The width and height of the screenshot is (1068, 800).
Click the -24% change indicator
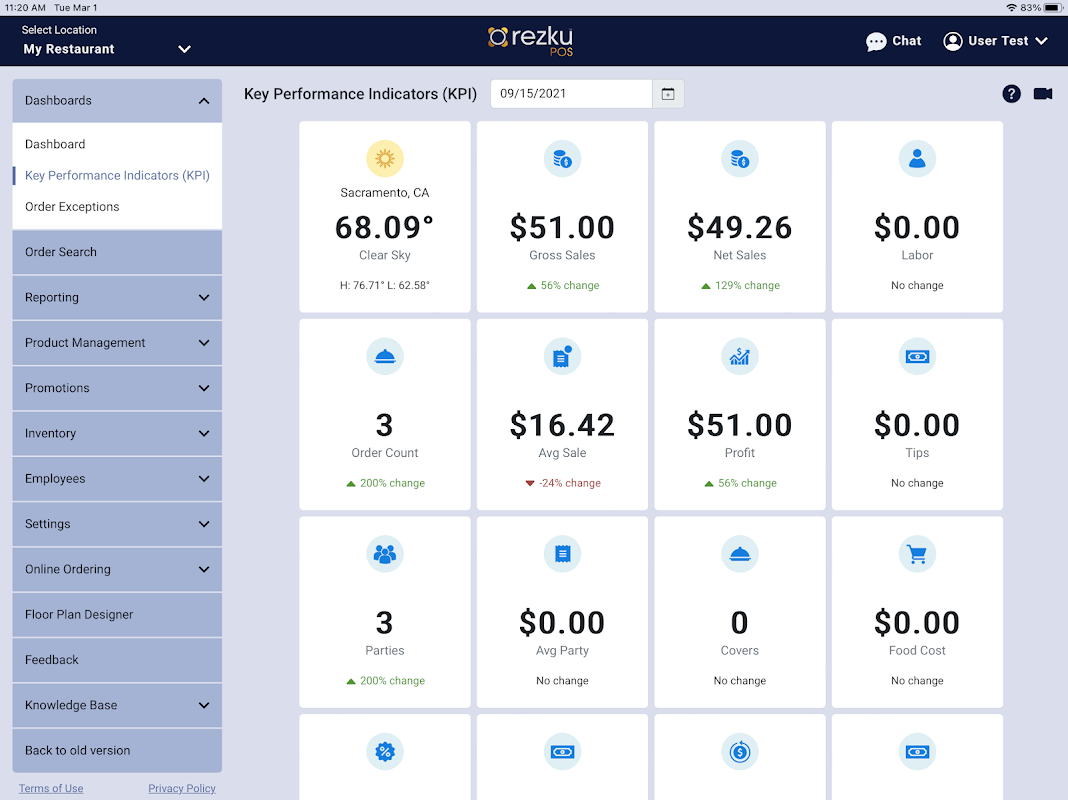click(563, 483)
